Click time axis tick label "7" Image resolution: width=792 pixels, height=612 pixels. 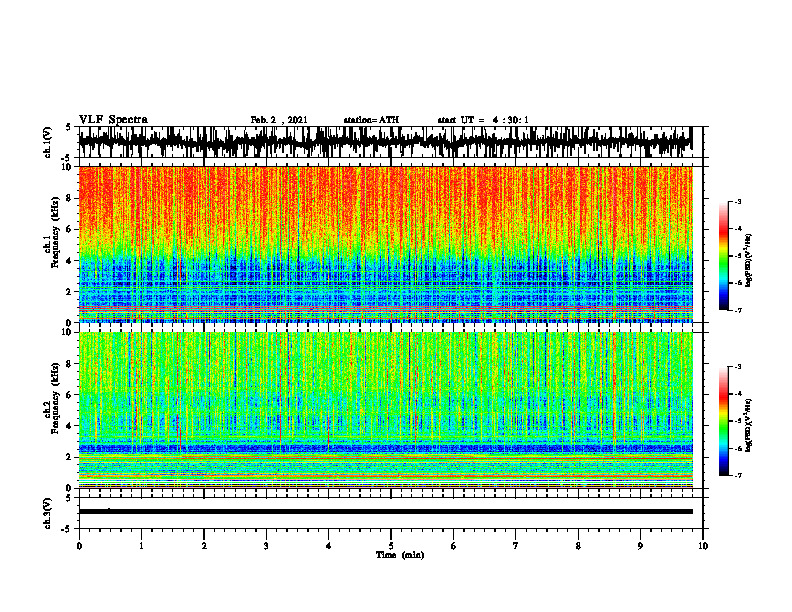point(516,546)
